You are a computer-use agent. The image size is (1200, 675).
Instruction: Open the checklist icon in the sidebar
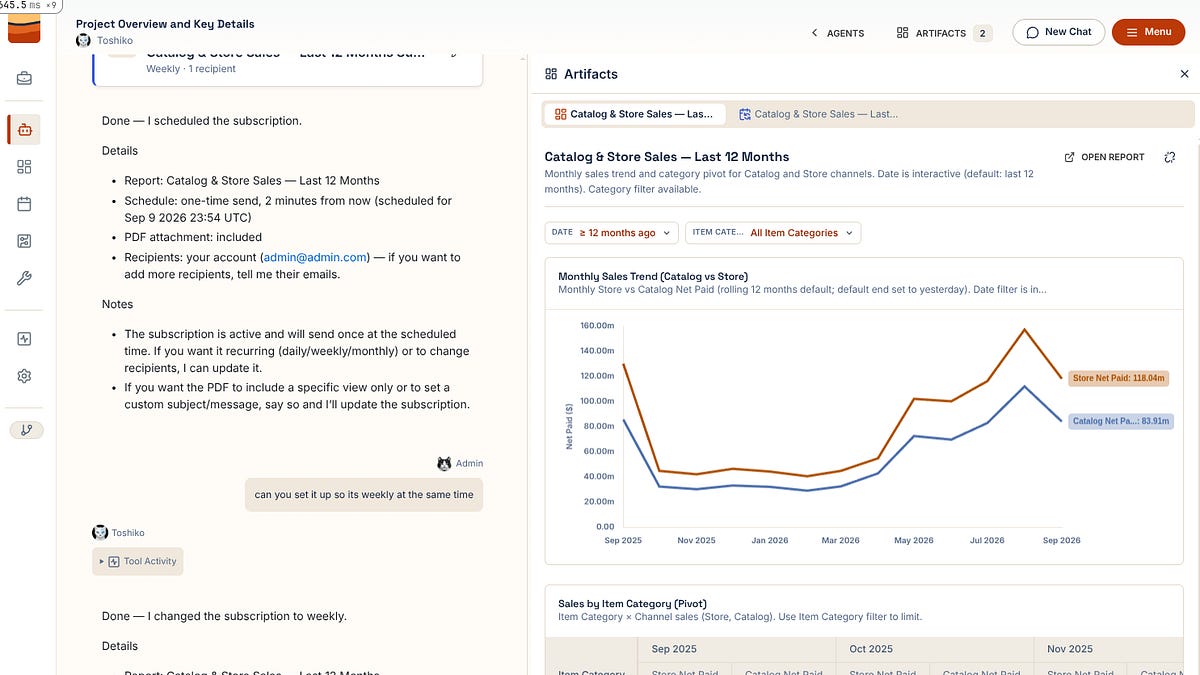(24, 241)
